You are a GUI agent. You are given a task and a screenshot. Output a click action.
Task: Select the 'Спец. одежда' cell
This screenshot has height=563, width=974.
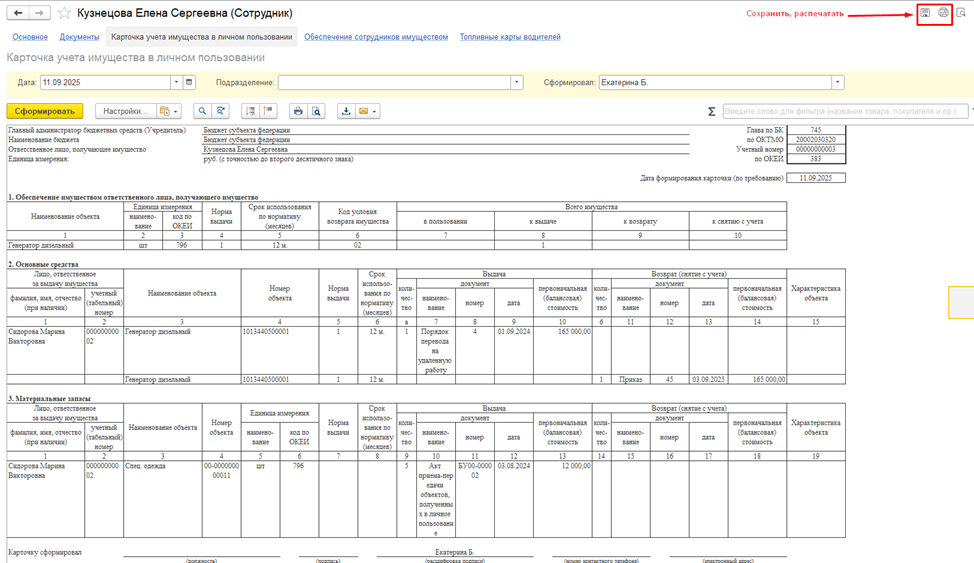pyautogui.click(x=163, y=499)
